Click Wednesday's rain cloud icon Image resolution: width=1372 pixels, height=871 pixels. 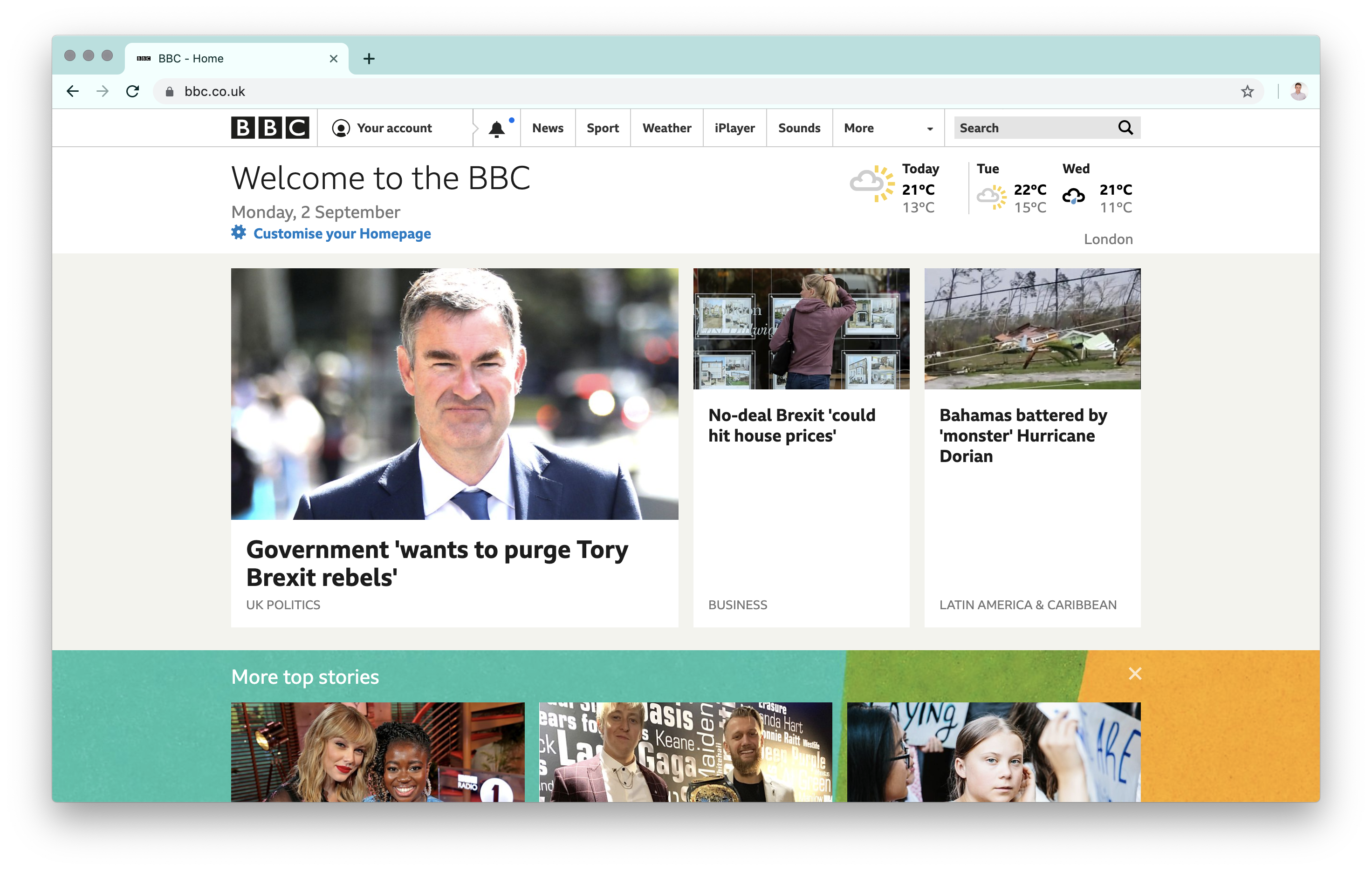click(1073, 197)
